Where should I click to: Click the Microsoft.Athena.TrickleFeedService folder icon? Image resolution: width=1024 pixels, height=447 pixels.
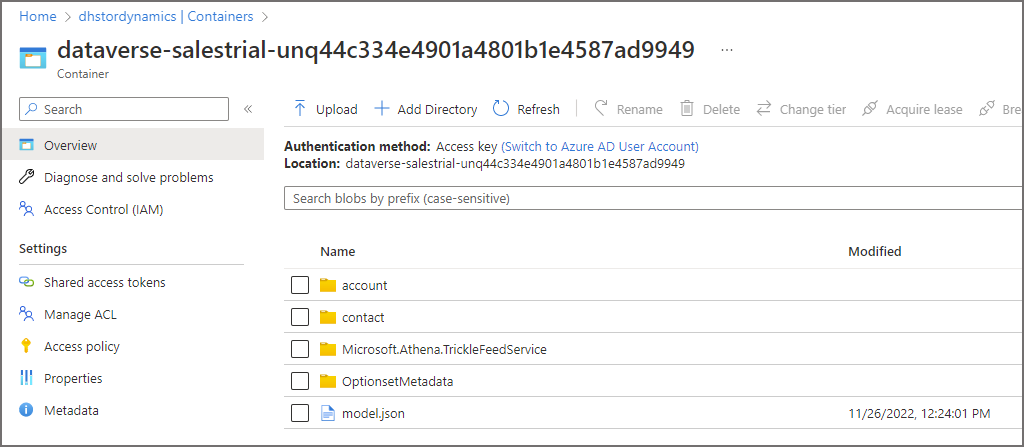328,350
